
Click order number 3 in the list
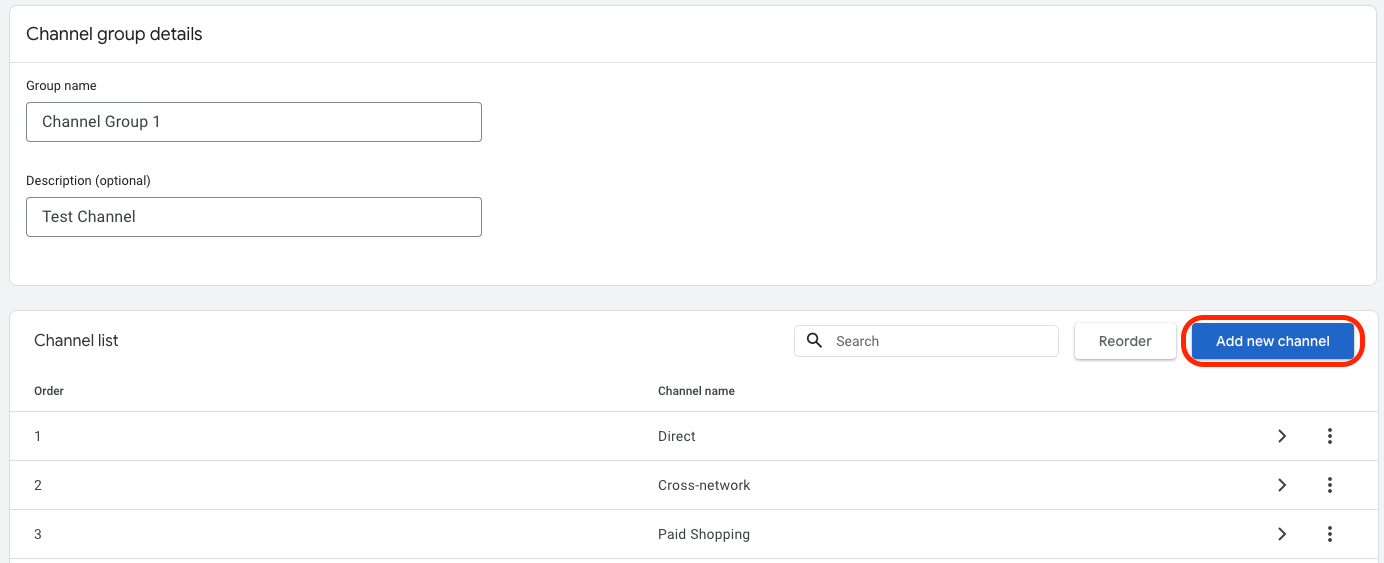[x=38, y=534]
